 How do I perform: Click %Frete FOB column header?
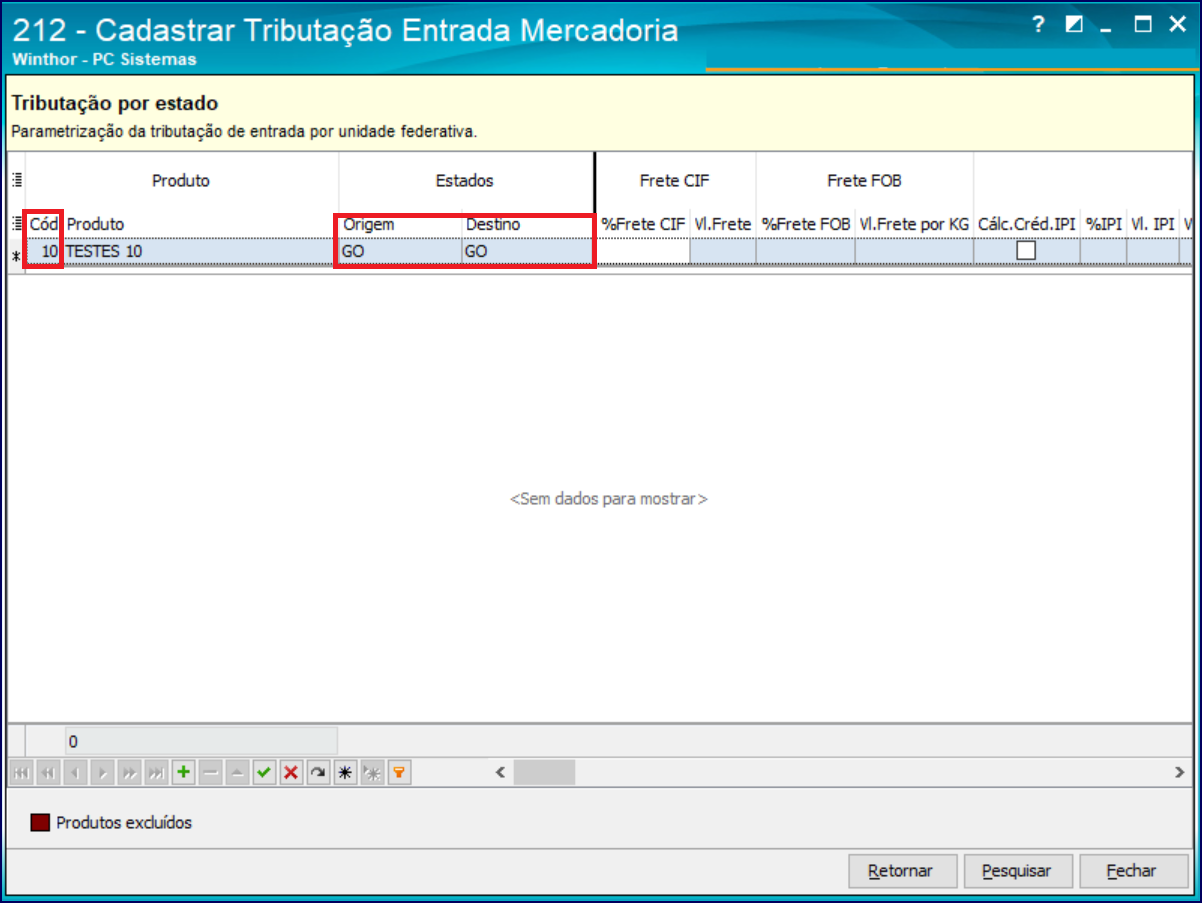(x=806, y=224)
